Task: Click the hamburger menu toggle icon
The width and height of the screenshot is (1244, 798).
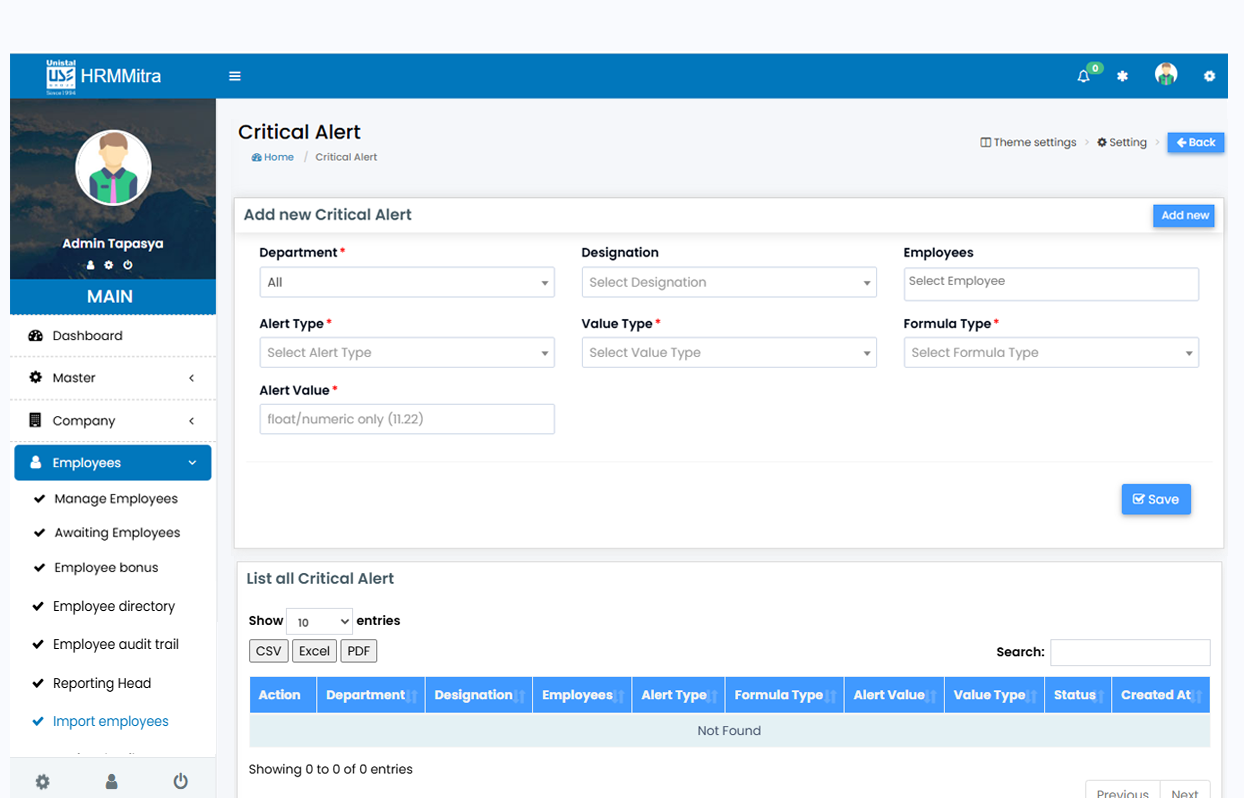Action: (235, 76)
